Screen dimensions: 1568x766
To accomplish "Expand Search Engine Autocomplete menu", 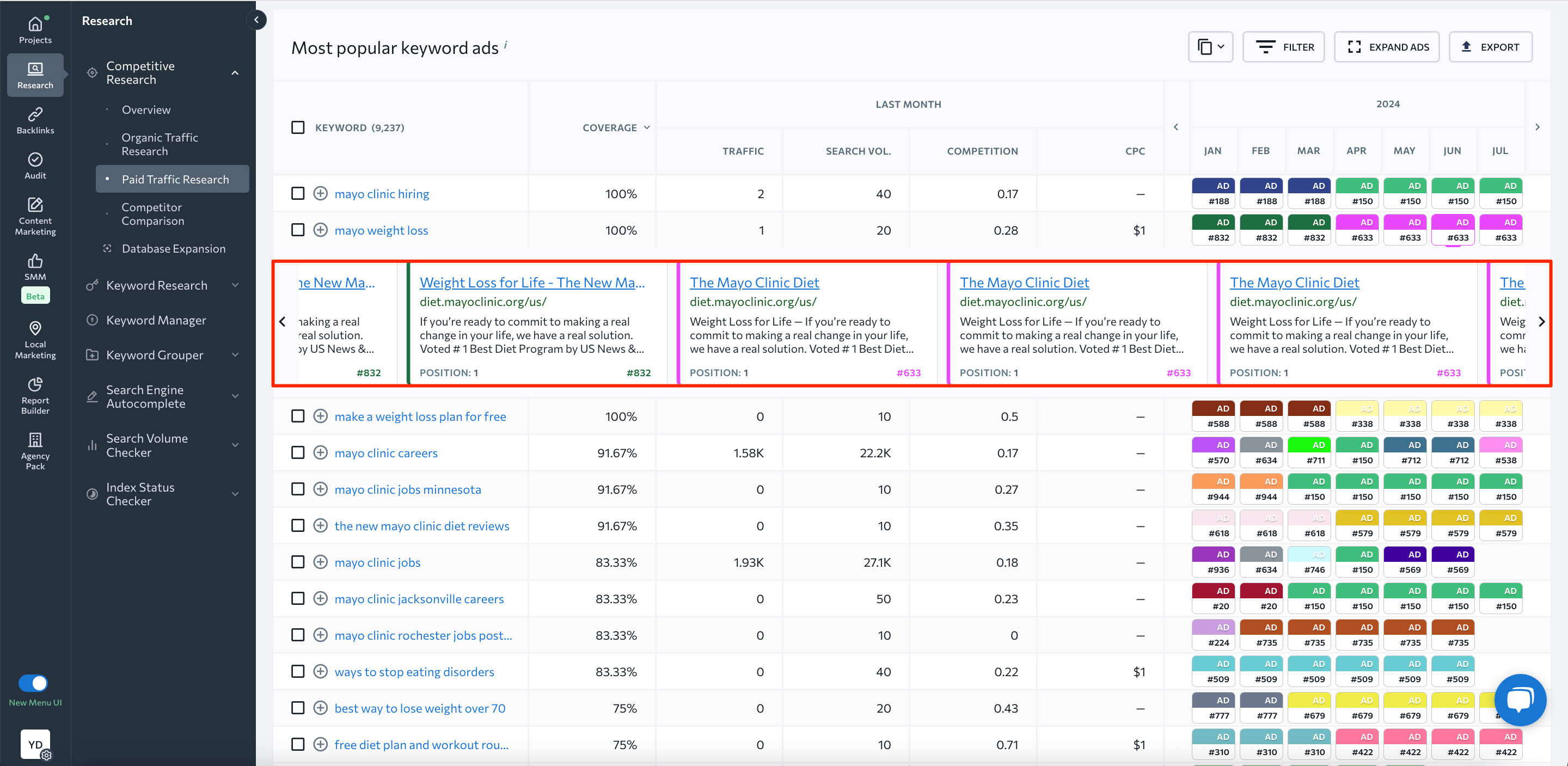I will click(x=235, y=396).
